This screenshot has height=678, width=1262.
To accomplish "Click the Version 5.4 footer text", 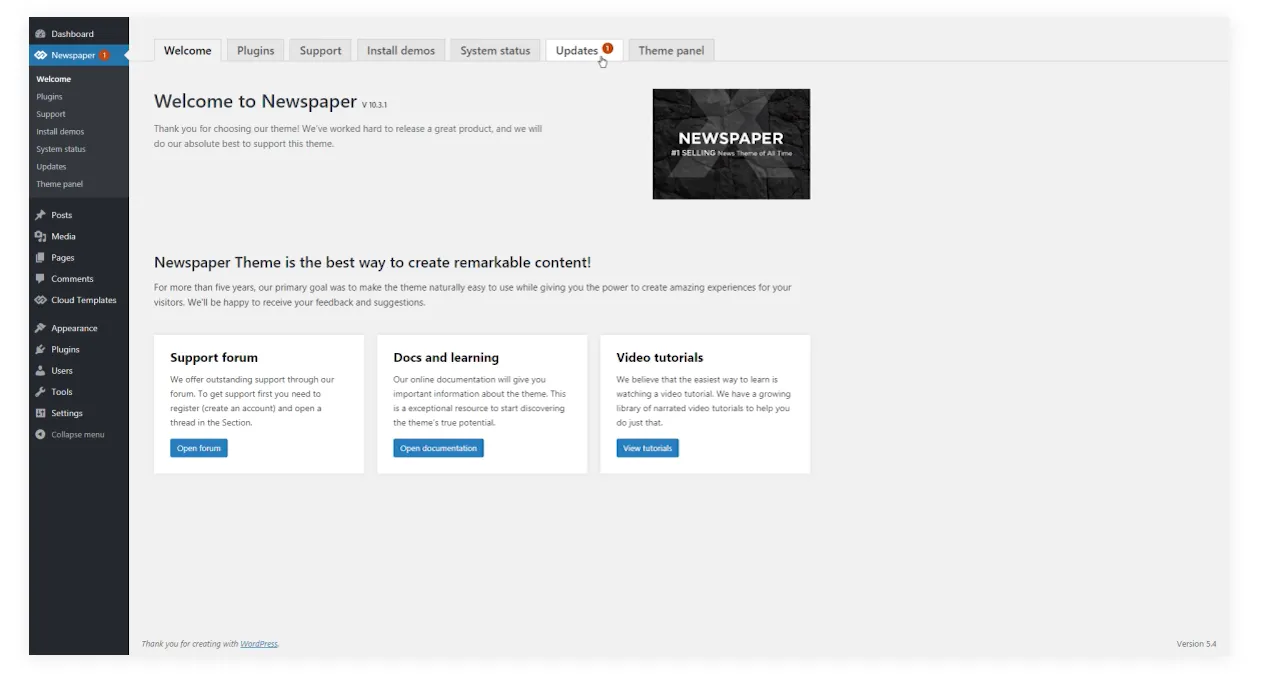I will (x=1196, y=644).
